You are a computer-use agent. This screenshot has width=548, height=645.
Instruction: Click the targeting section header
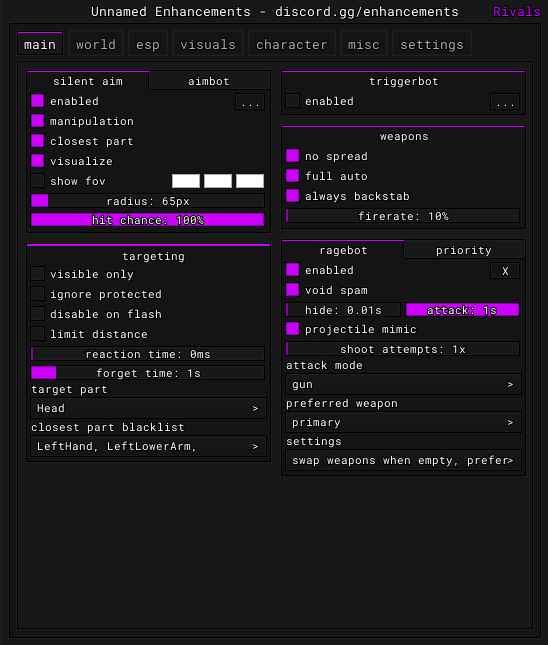click(x=153, y=256)
